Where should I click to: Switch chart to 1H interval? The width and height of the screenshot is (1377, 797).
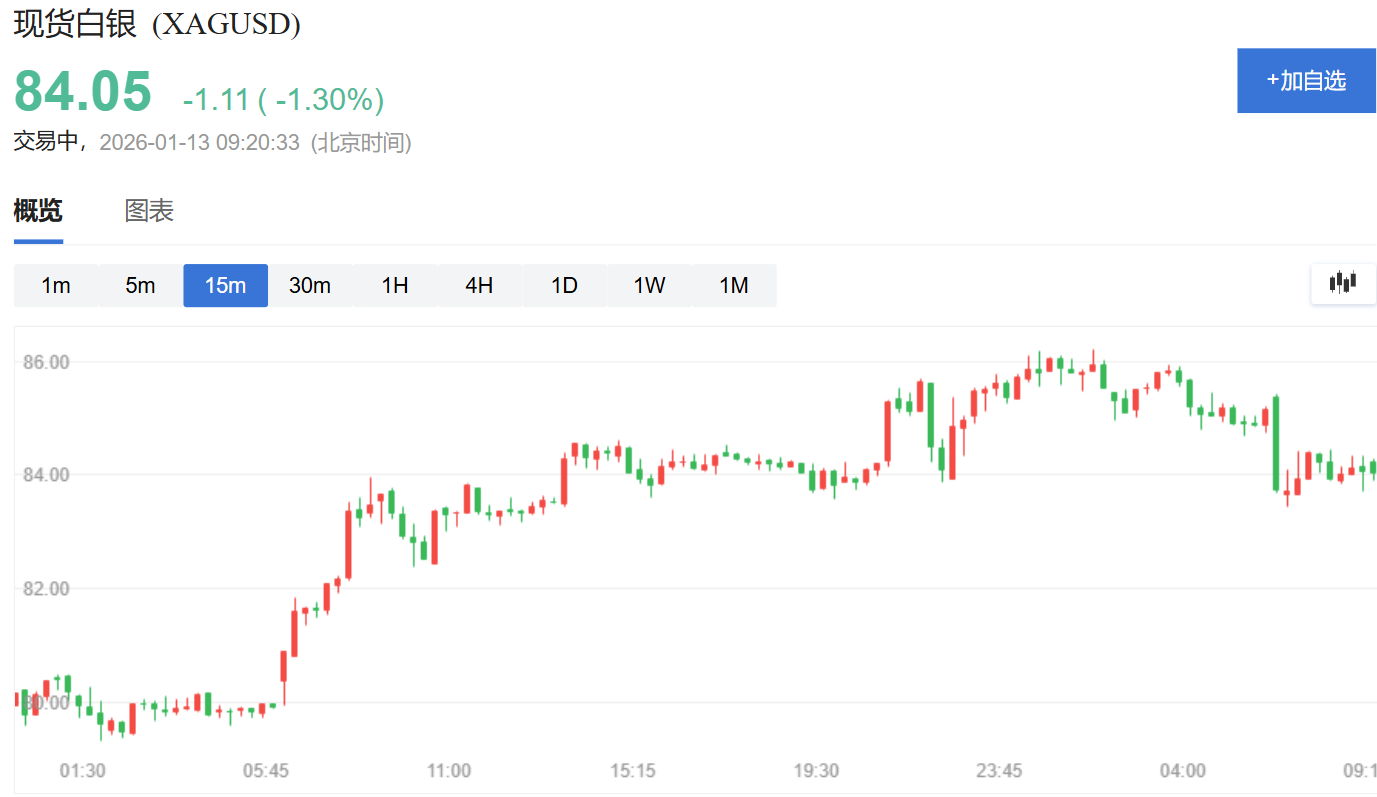coord(395,286)
